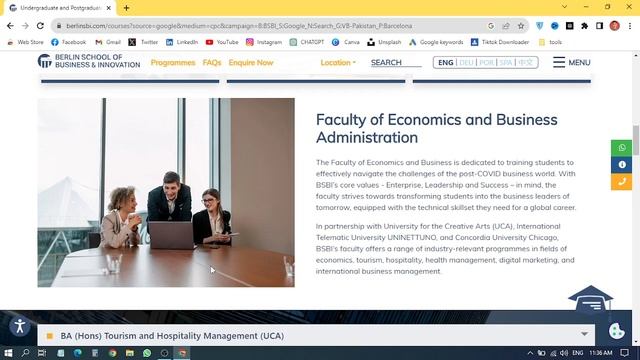Expand the BA Tourism and Hospitality course row
640x360 pixels.
pos(316,336)
